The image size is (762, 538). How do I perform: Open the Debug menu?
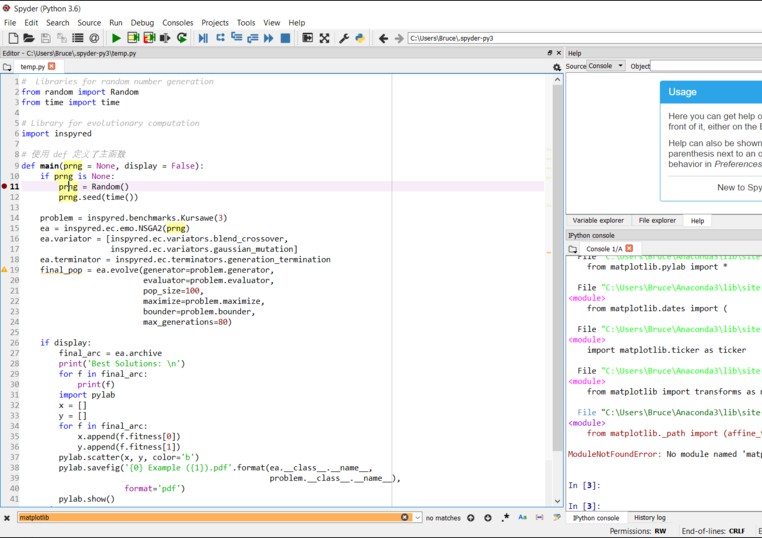click(x=142, y=22)
